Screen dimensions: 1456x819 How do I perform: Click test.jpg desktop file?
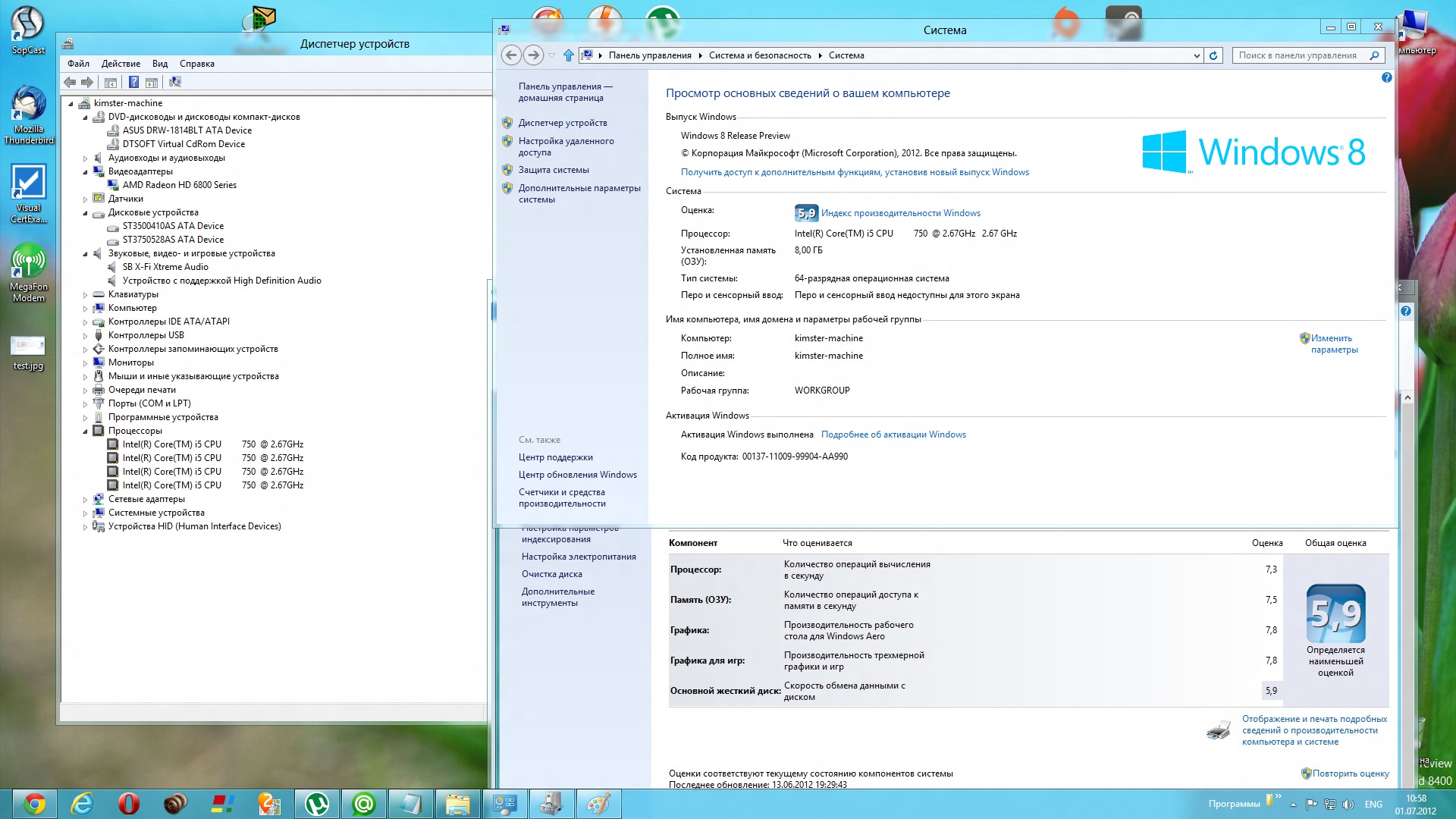click(28, 353)
